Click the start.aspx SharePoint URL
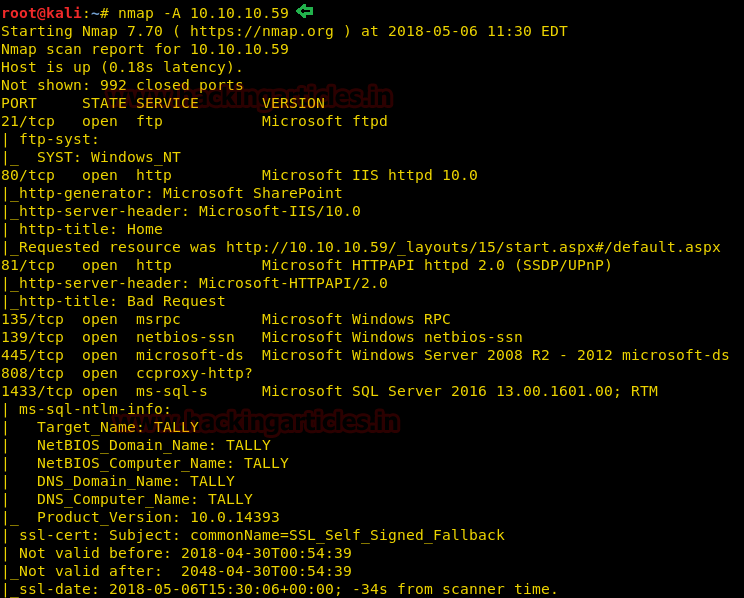 473,247
